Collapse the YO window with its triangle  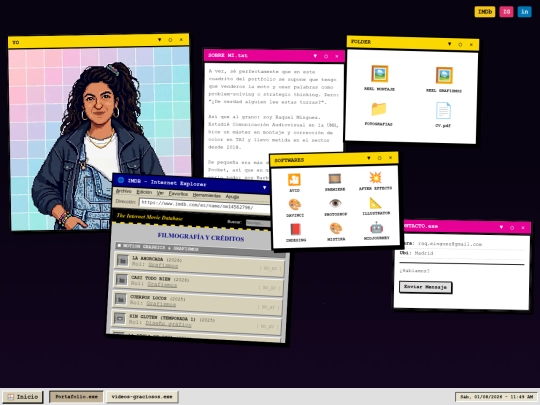pyautogui.click(x=159, y=40)
